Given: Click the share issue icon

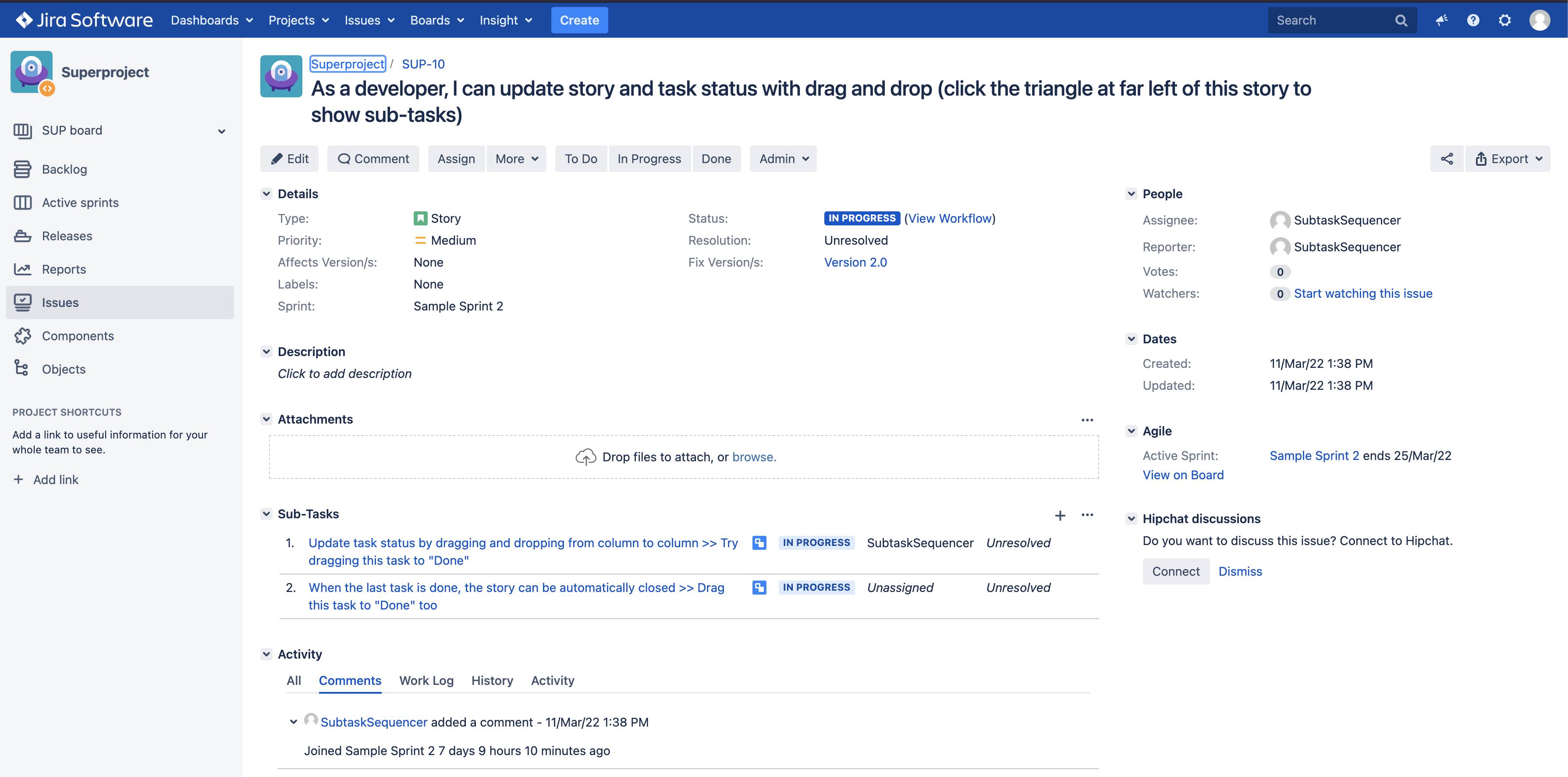Looking at the screenshot, I should pos(1446,159).
